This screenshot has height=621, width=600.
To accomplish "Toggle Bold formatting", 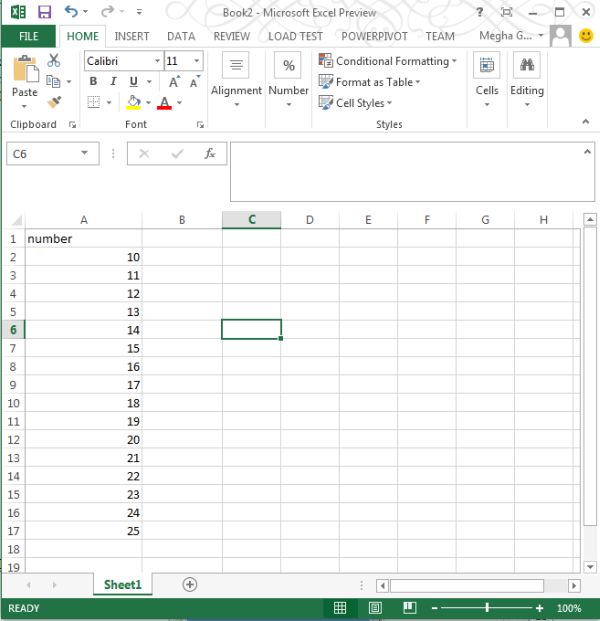I will click(93, 82).
